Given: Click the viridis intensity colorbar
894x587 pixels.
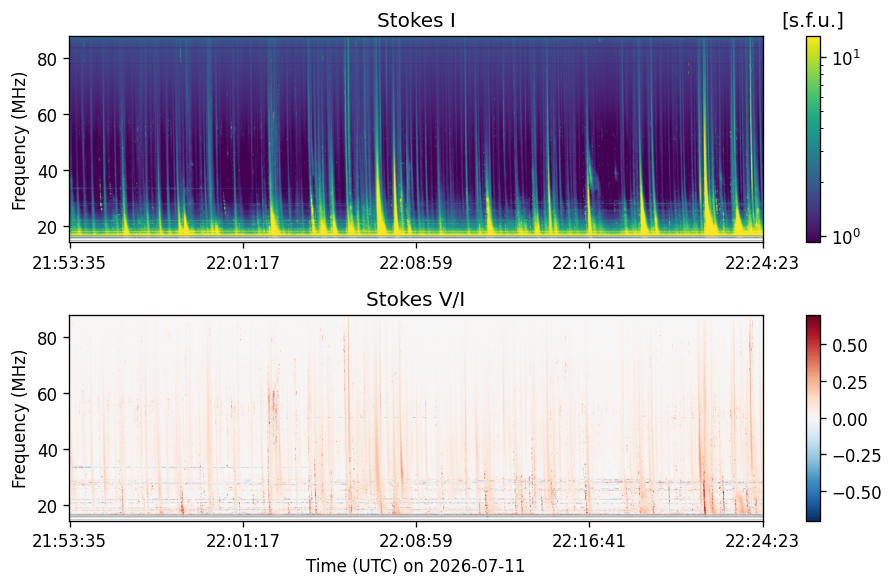Looking at the screenshot, I should coord(814,139).
